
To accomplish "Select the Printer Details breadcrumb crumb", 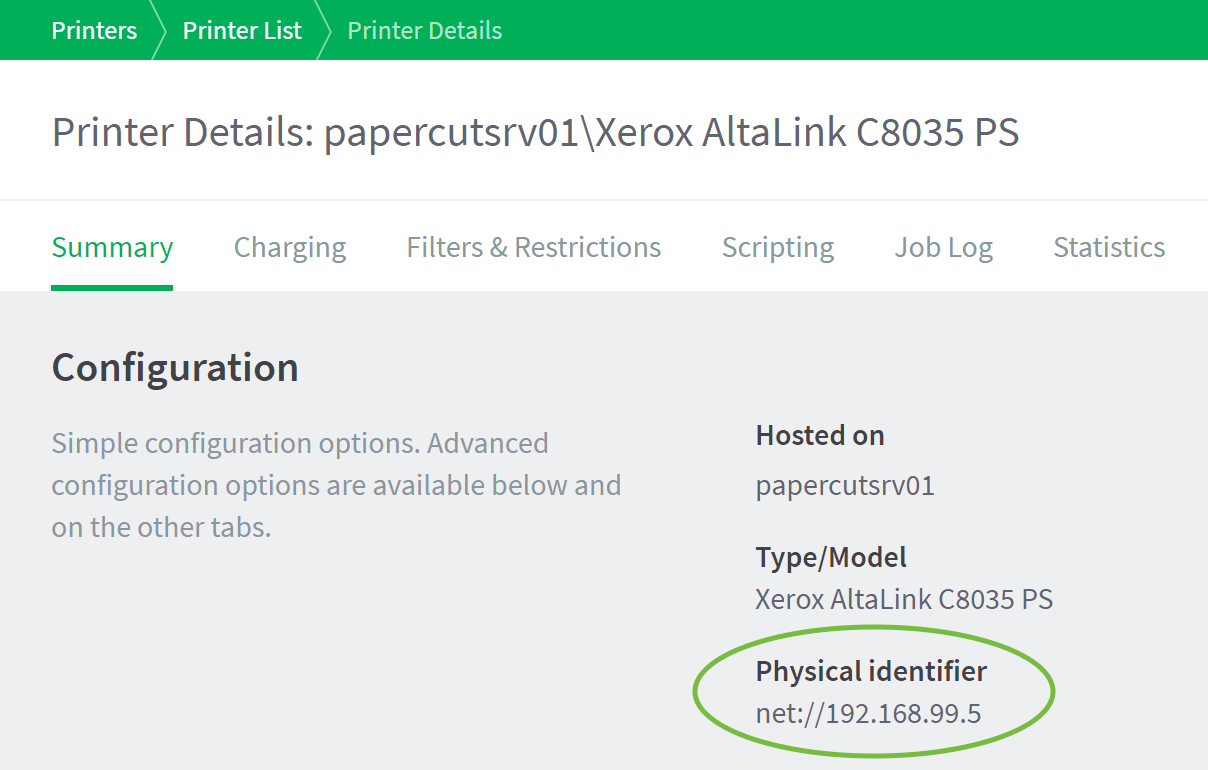I will (x=424, y=30).
